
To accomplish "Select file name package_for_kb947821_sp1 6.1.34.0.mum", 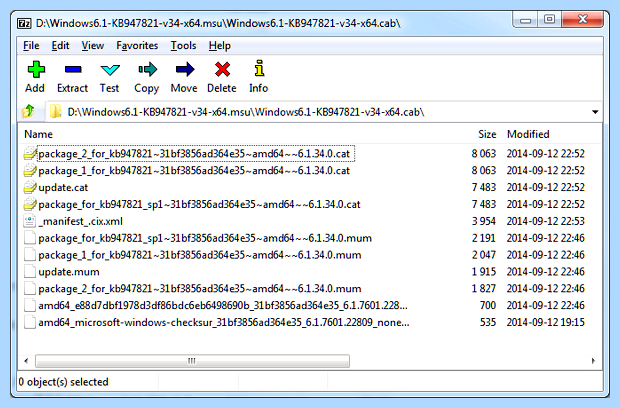I will point(205,238).
